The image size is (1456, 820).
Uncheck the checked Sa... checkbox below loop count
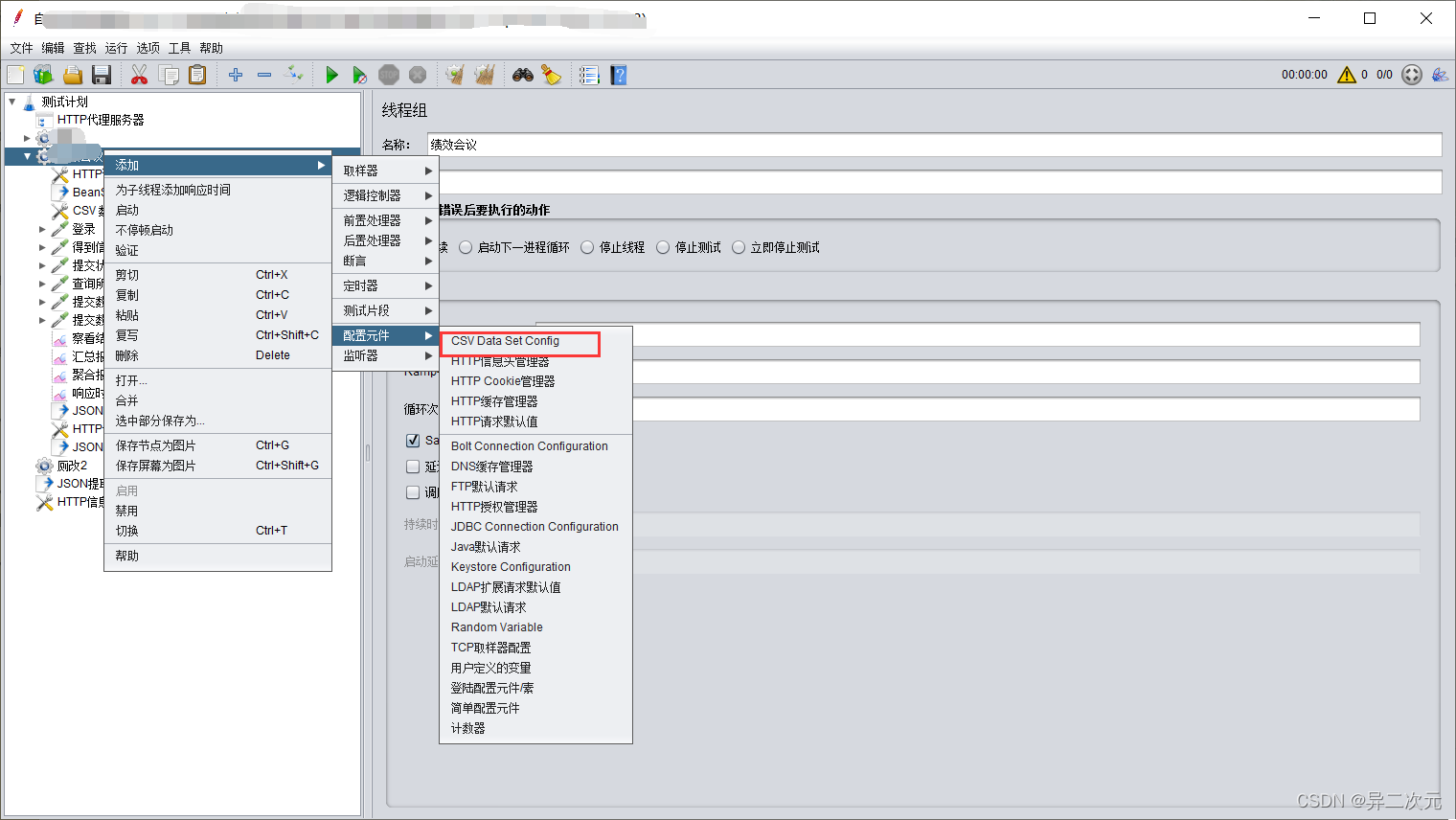(x=413, y=441)
